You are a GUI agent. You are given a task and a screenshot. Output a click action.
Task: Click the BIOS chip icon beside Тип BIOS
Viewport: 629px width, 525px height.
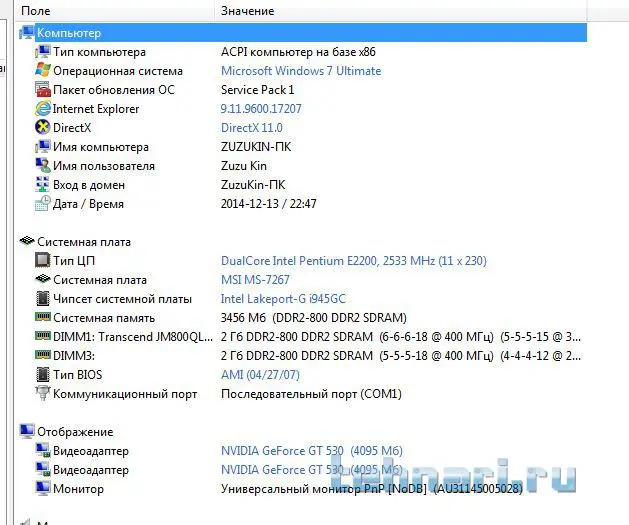pos(43,374)
